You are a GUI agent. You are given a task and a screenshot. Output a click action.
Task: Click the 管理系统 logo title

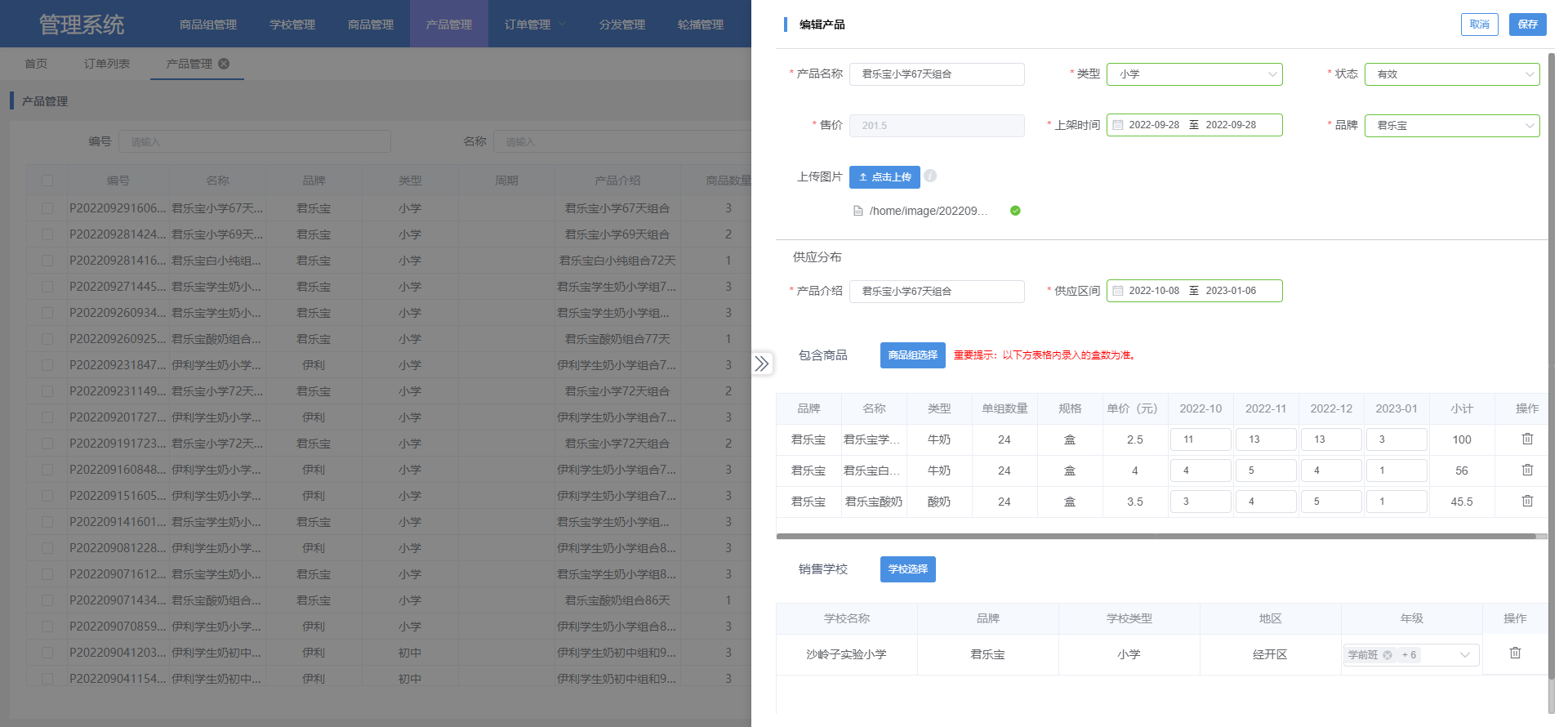click(x=82, y=25)
